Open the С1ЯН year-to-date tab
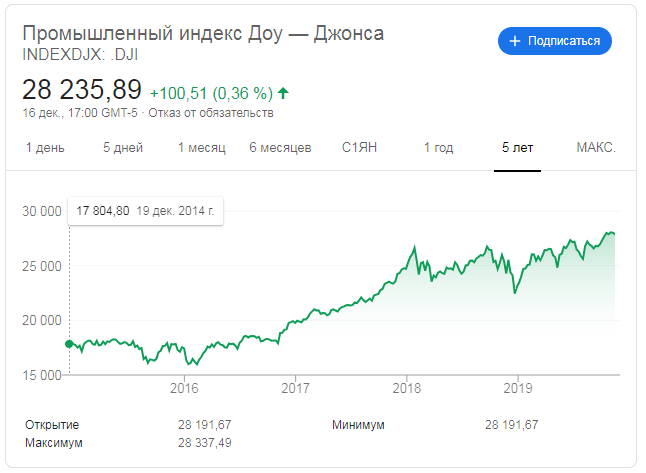This screenshot has width=646, height=473. point(359,148)
